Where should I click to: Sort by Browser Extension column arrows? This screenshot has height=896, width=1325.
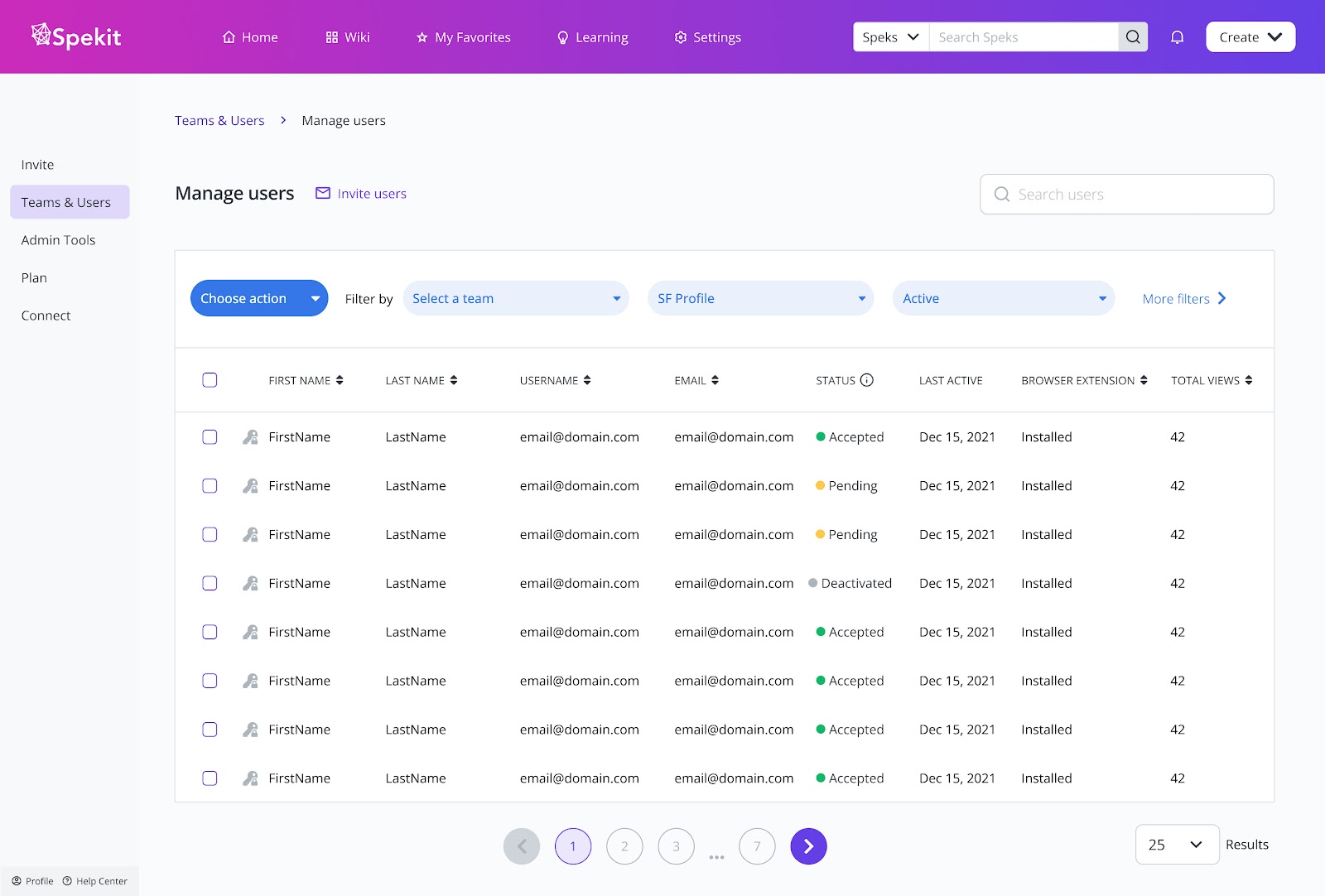[1144, 380]
